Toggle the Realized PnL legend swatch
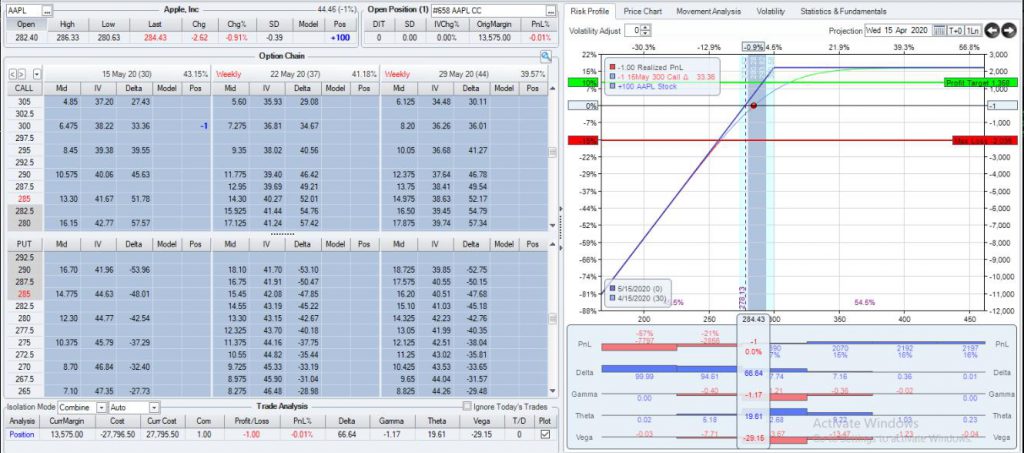This screenshot has height=453, width=1024. pyautogui.click(x=611, y=66)
